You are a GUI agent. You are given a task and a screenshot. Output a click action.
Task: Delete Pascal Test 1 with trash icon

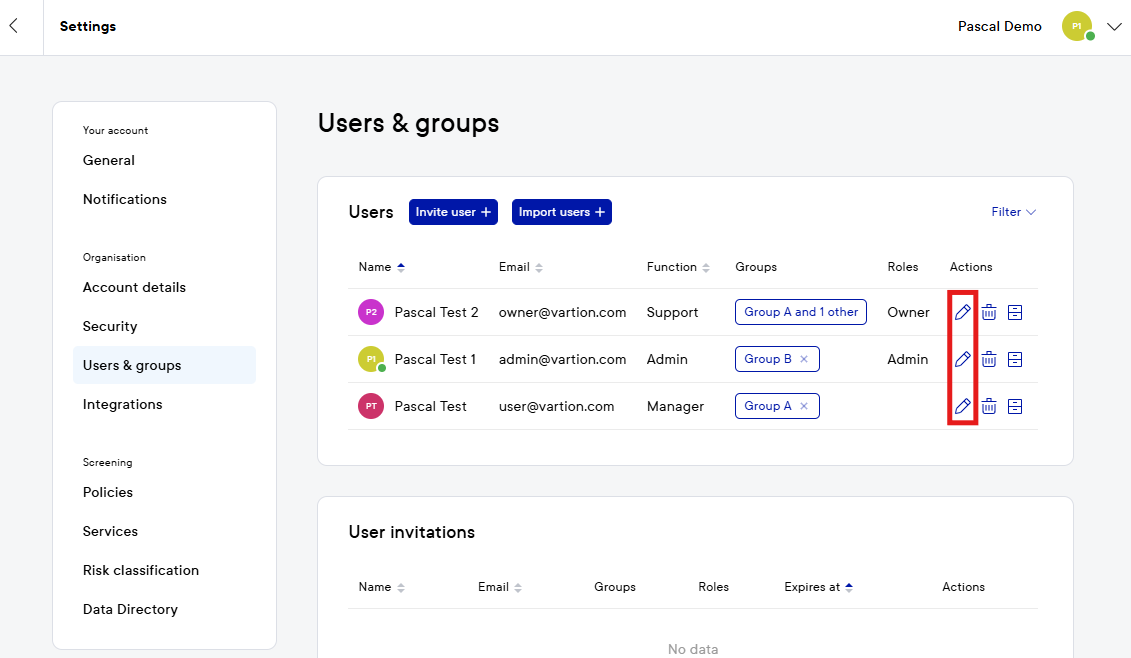[989, 359]
